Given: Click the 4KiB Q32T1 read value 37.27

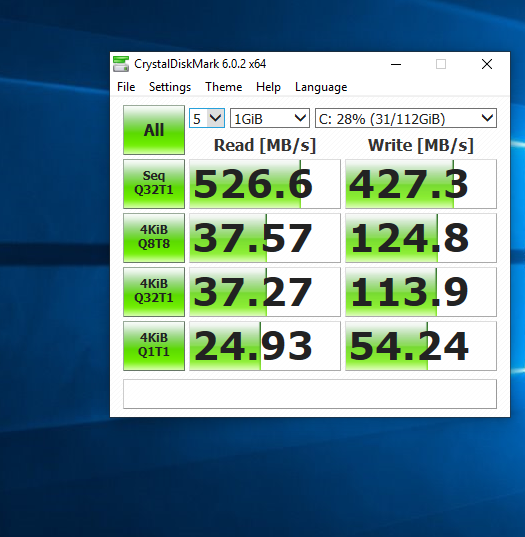Looking at the screenshot, I should (x=265, y=292).
